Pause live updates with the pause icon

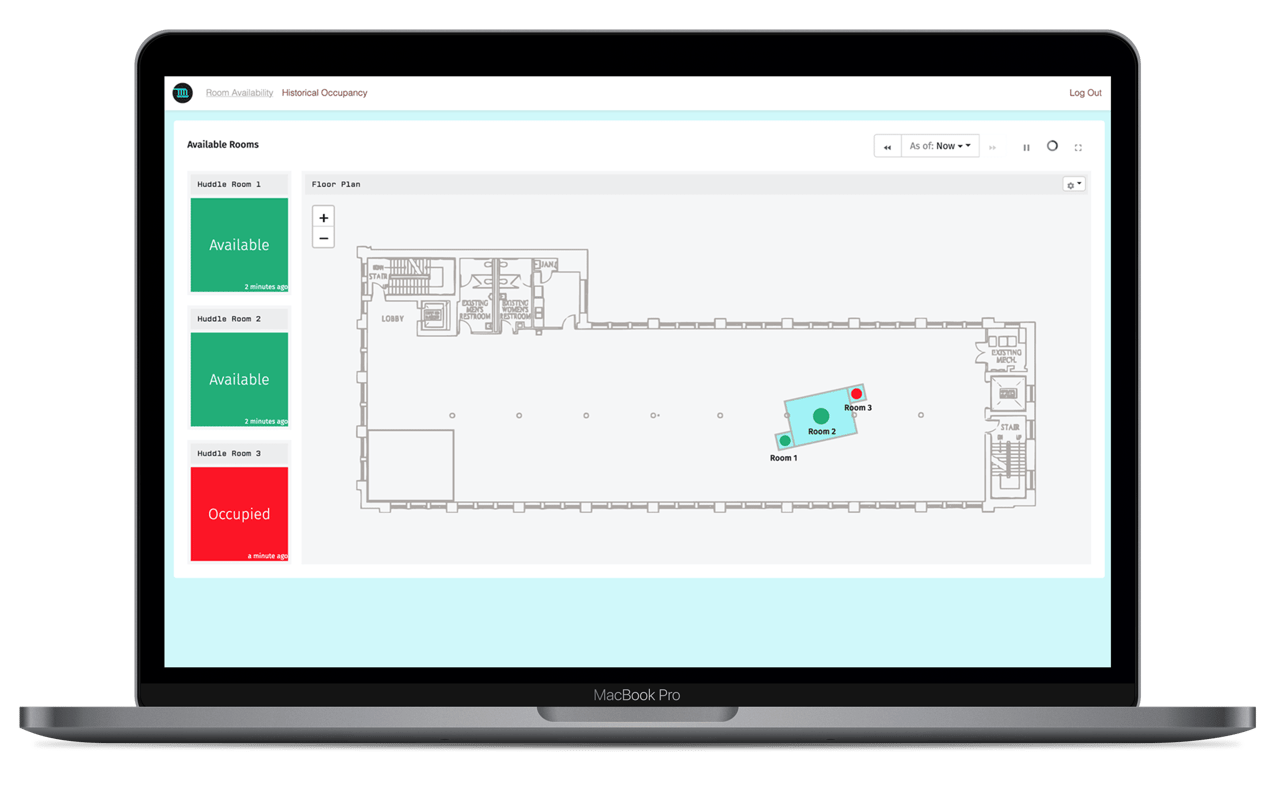(x=1026, y=147)
